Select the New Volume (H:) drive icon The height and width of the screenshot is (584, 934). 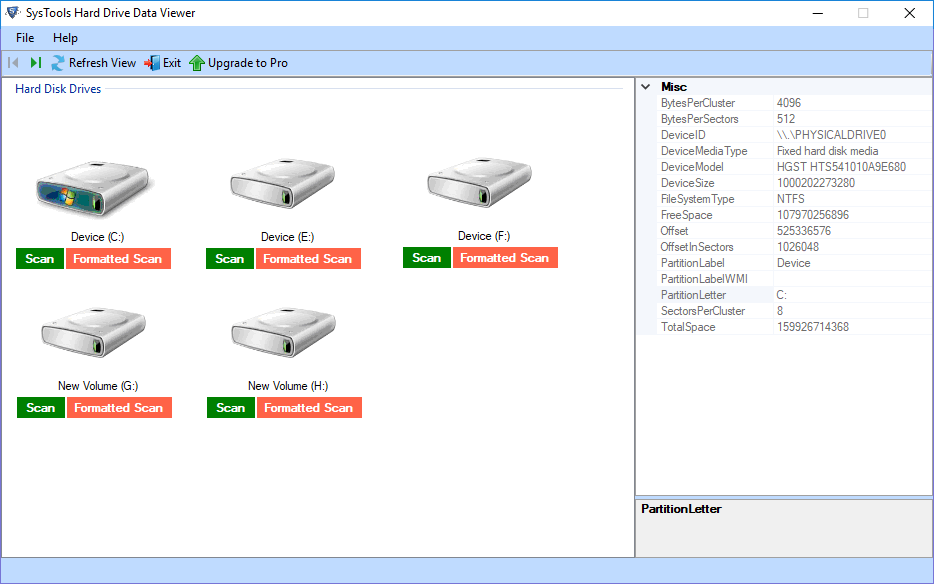(x=286, y=336)
